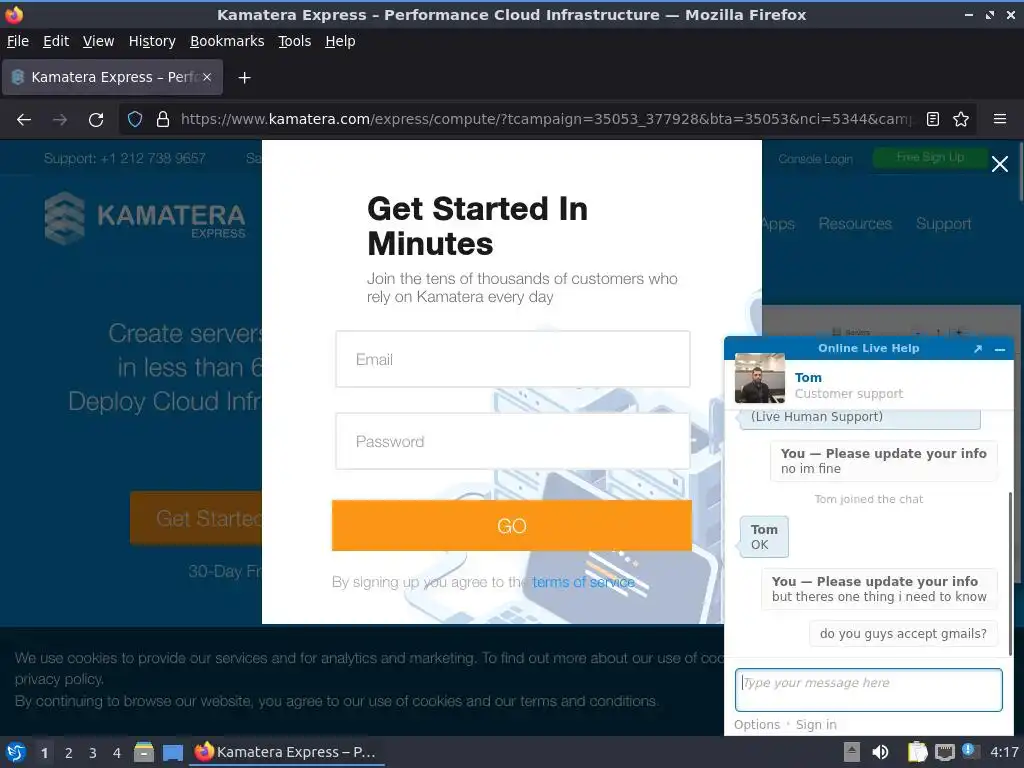Click the Email input field
The image size is (1024, 768).
[513, 359]
